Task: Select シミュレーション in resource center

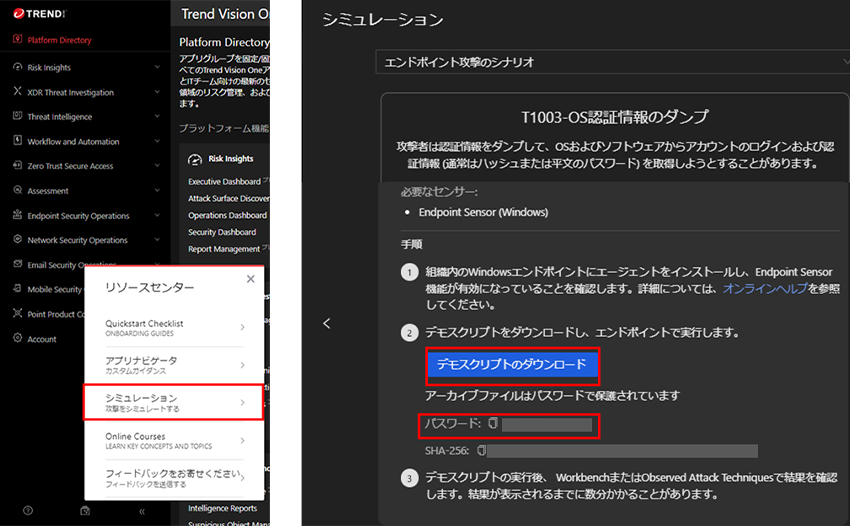Action: (173, 402)
